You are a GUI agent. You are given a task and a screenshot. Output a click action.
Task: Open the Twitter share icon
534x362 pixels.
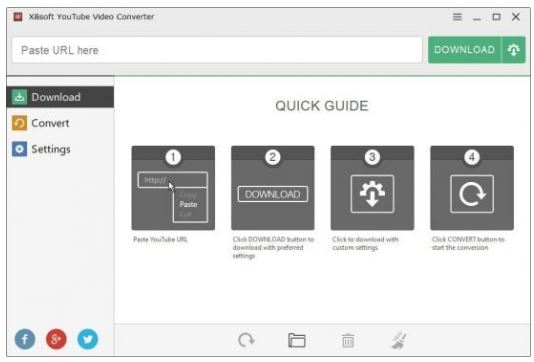point(88,339)
